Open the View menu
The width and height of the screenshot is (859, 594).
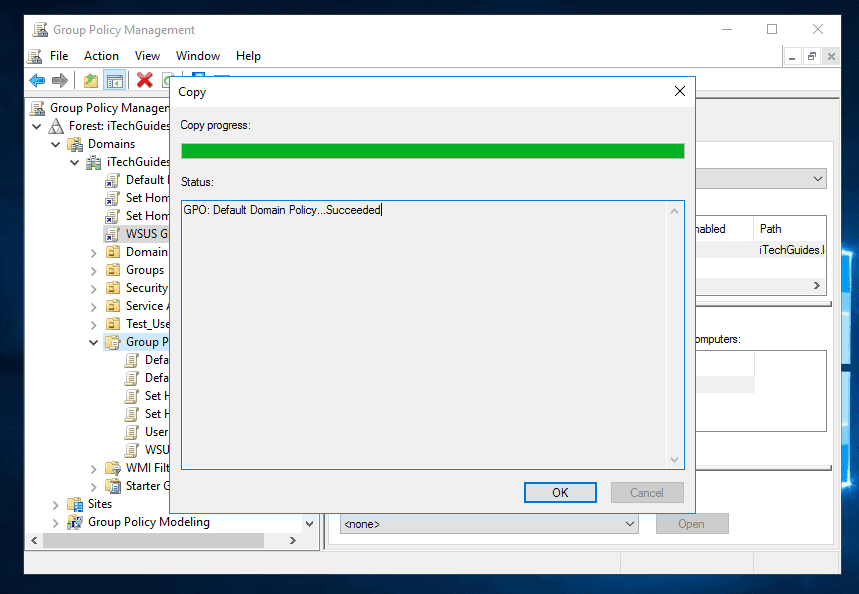click(147, 56)
